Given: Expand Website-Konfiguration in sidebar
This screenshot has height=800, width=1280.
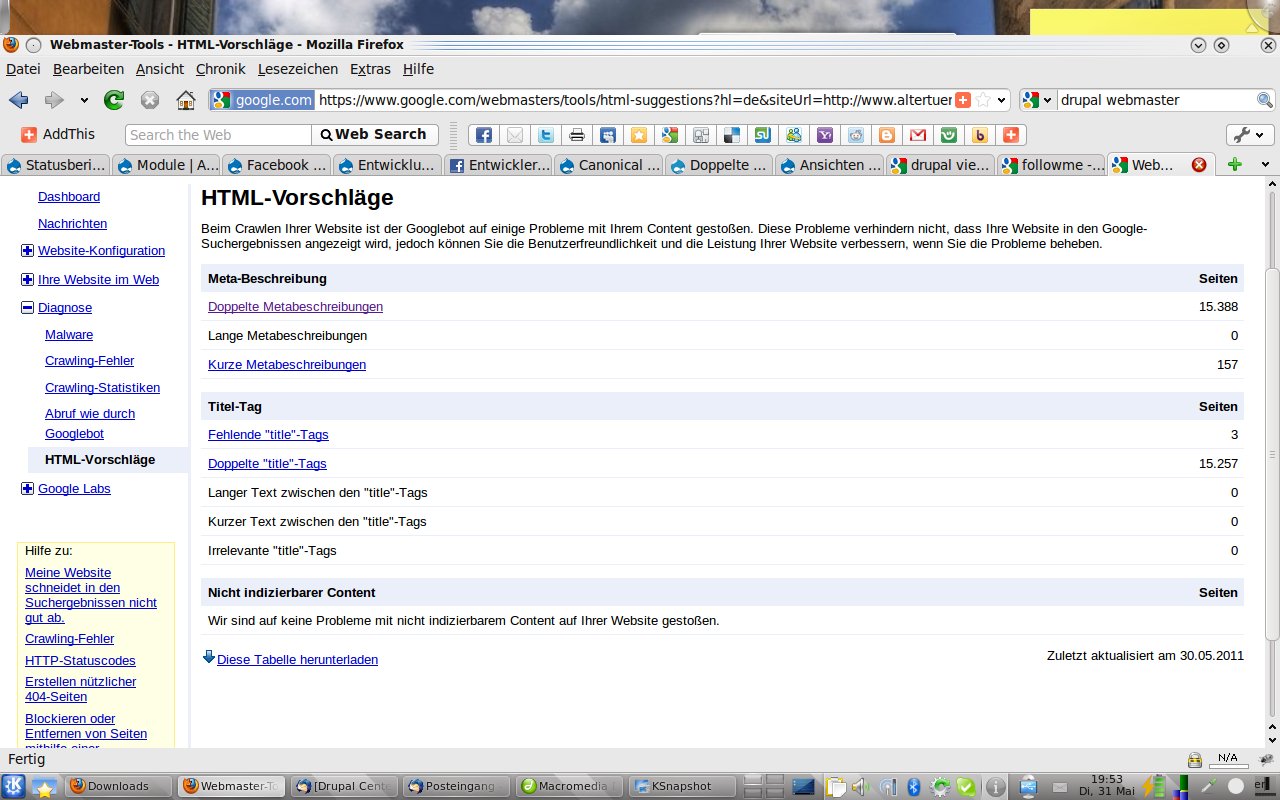Looking at the screenshot, I should [x=27, y=251].
